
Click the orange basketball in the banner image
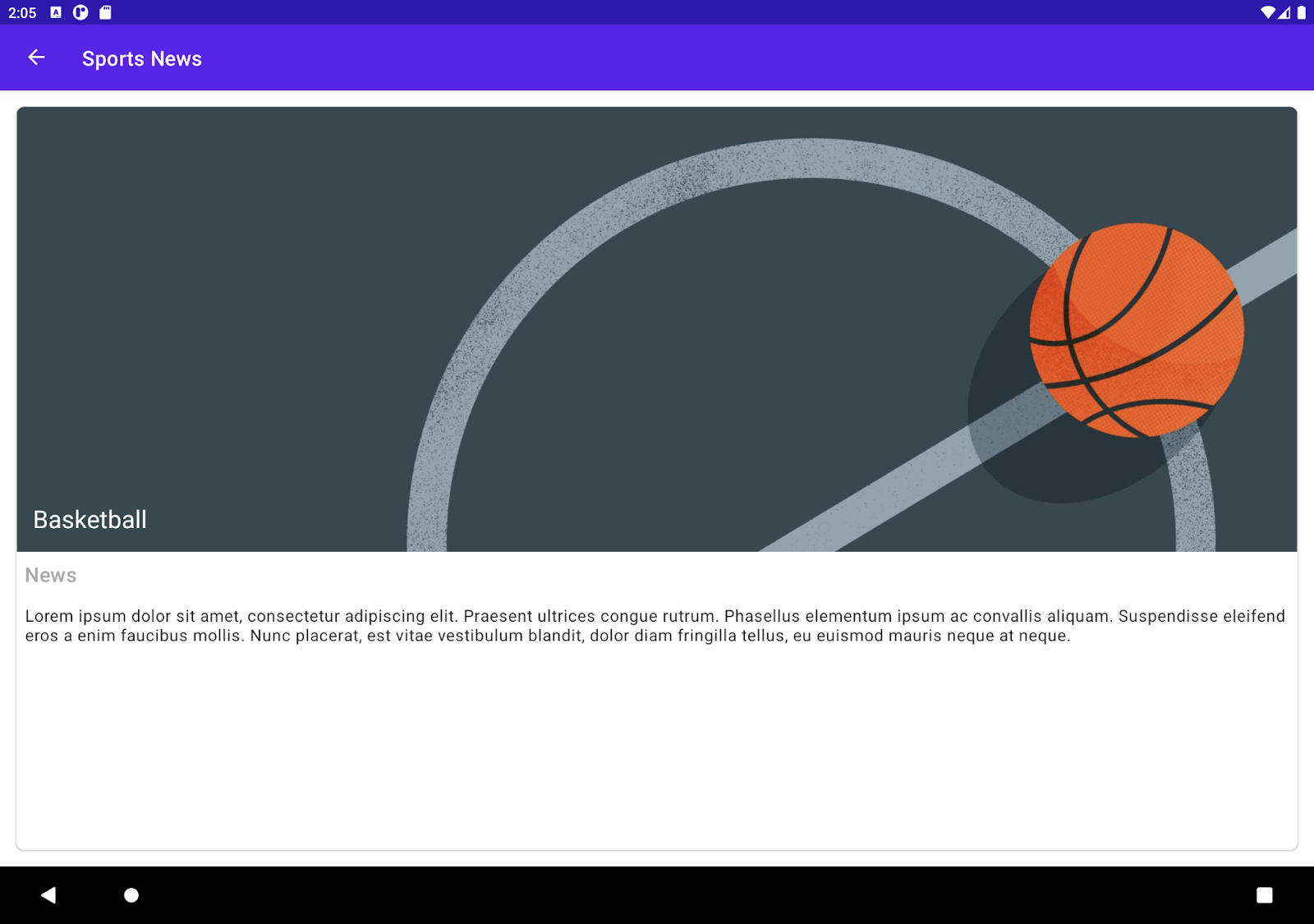point(1137,330)
